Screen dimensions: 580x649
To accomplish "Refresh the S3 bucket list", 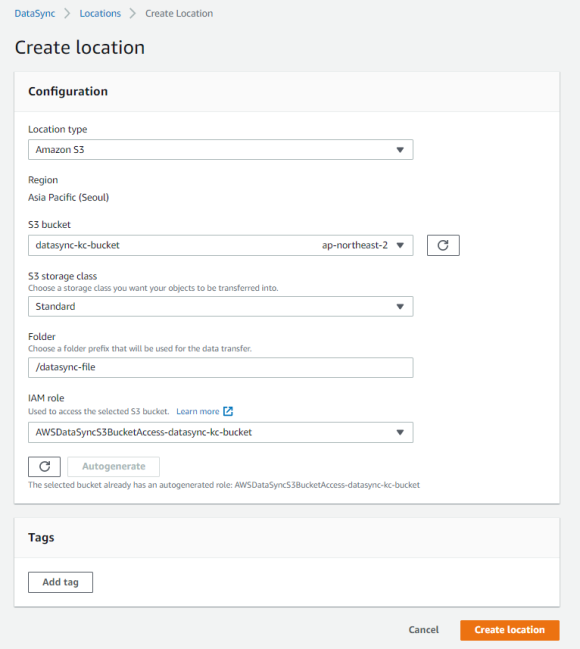I will pos(443,245).
